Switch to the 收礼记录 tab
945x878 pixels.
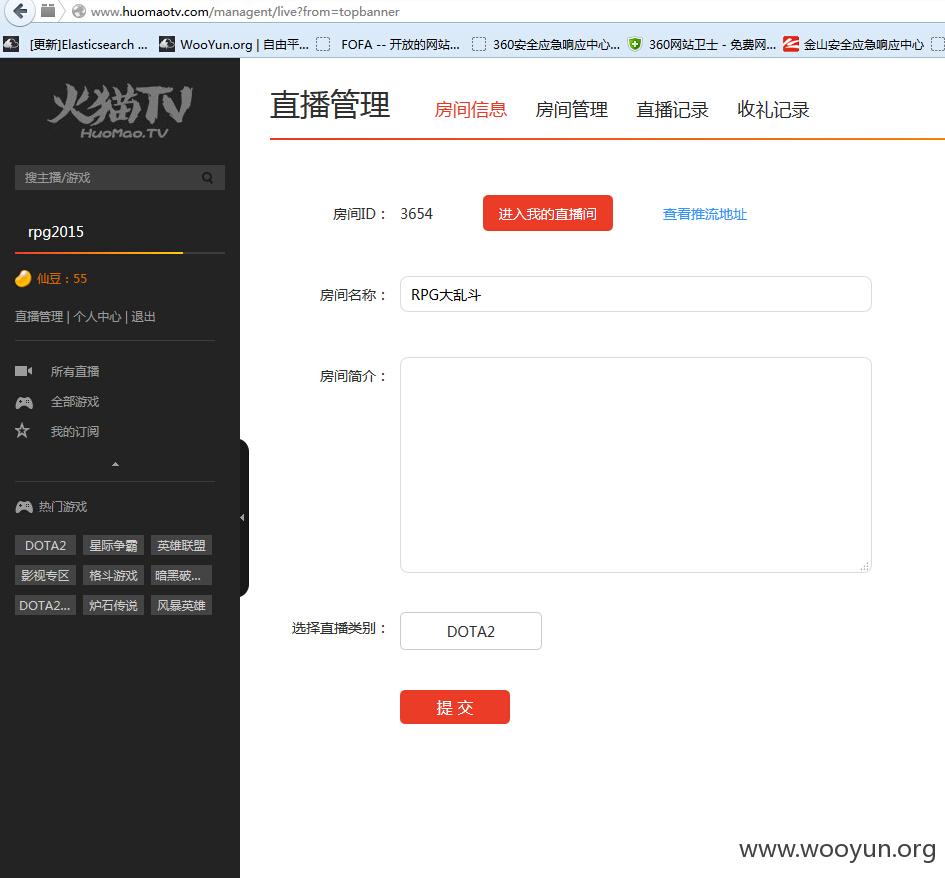click(x=773, y=110)
